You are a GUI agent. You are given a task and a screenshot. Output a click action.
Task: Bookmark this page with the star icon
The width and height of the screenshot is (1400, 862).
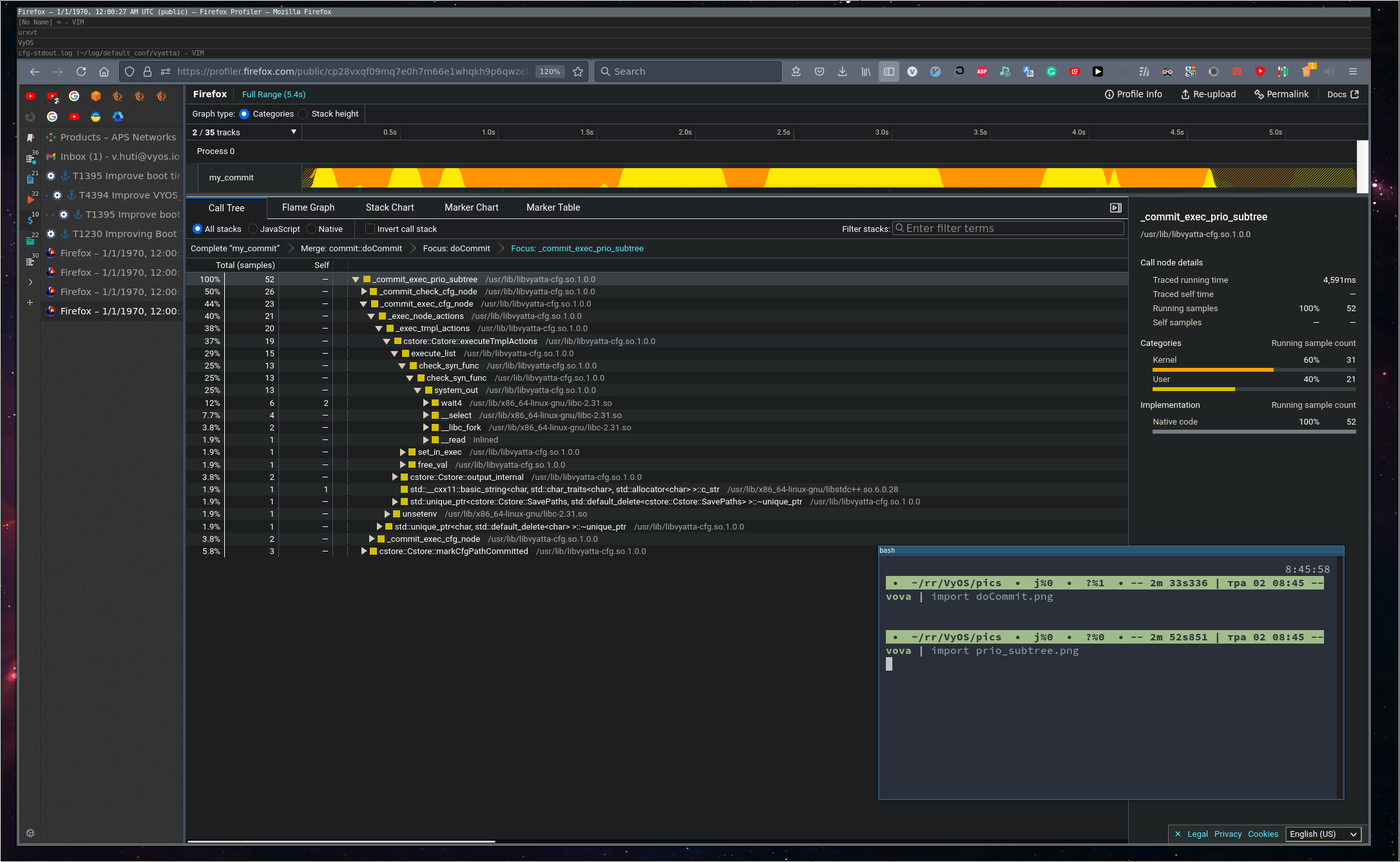[x=578, y=72]
